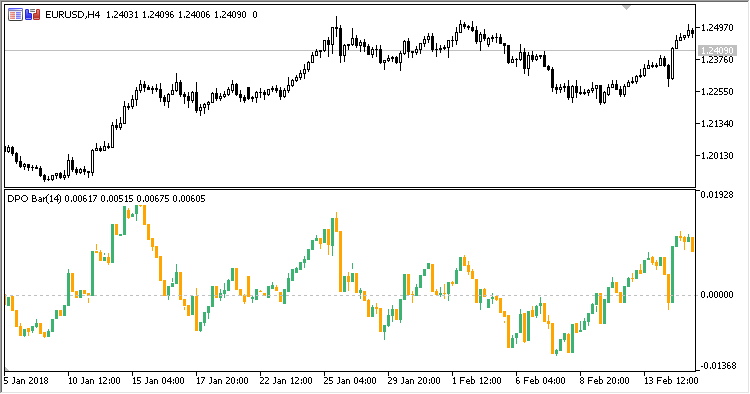Click price scale value 1.22550
This screenshot has height=394, width=750.
pyautogui.click(x=717, y=92)
